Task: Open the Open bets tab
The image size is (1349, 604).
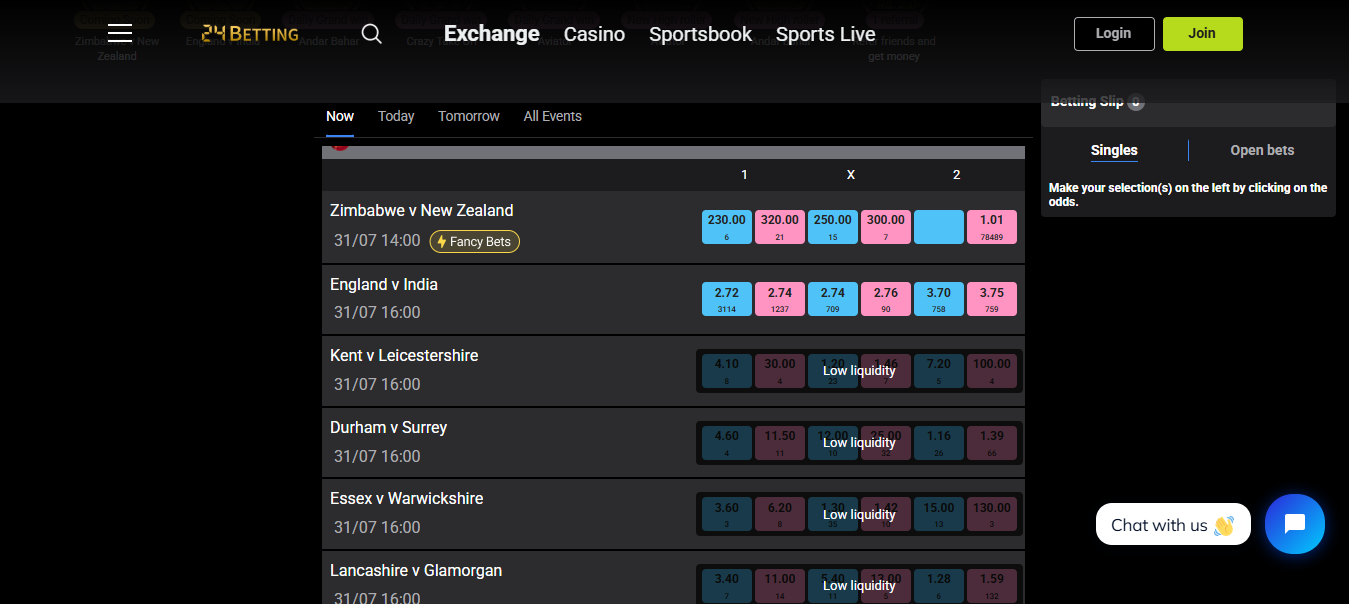Action: 1261,149
